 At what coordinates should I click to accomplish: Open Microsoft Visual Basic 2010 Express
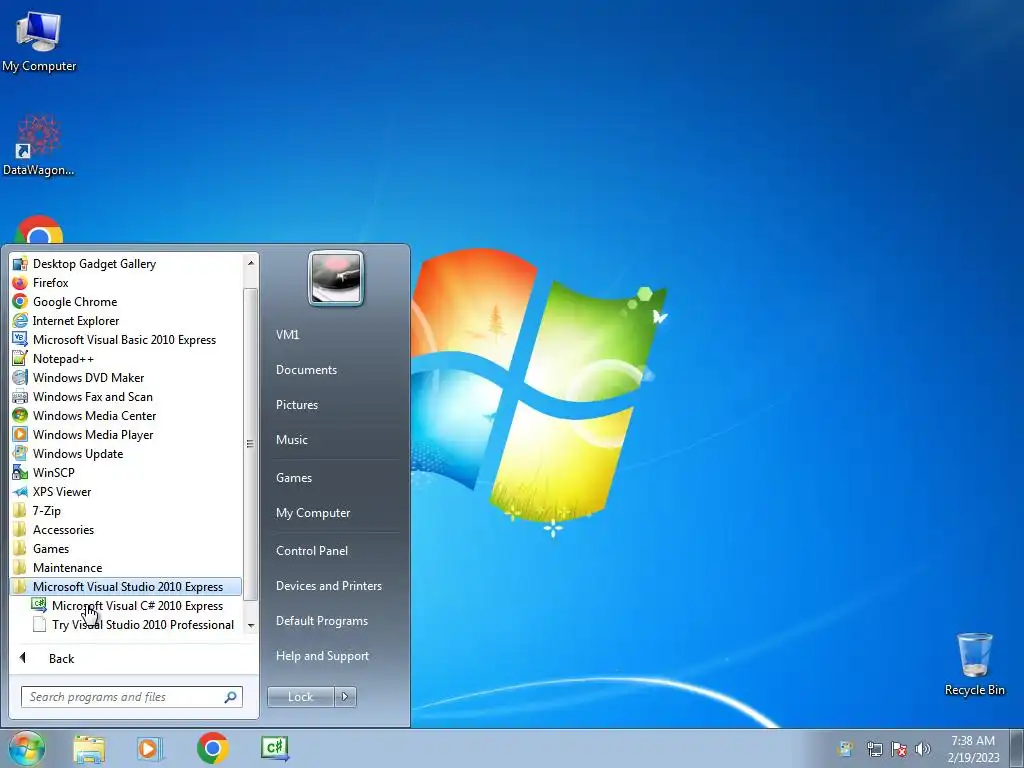(125, 340)
